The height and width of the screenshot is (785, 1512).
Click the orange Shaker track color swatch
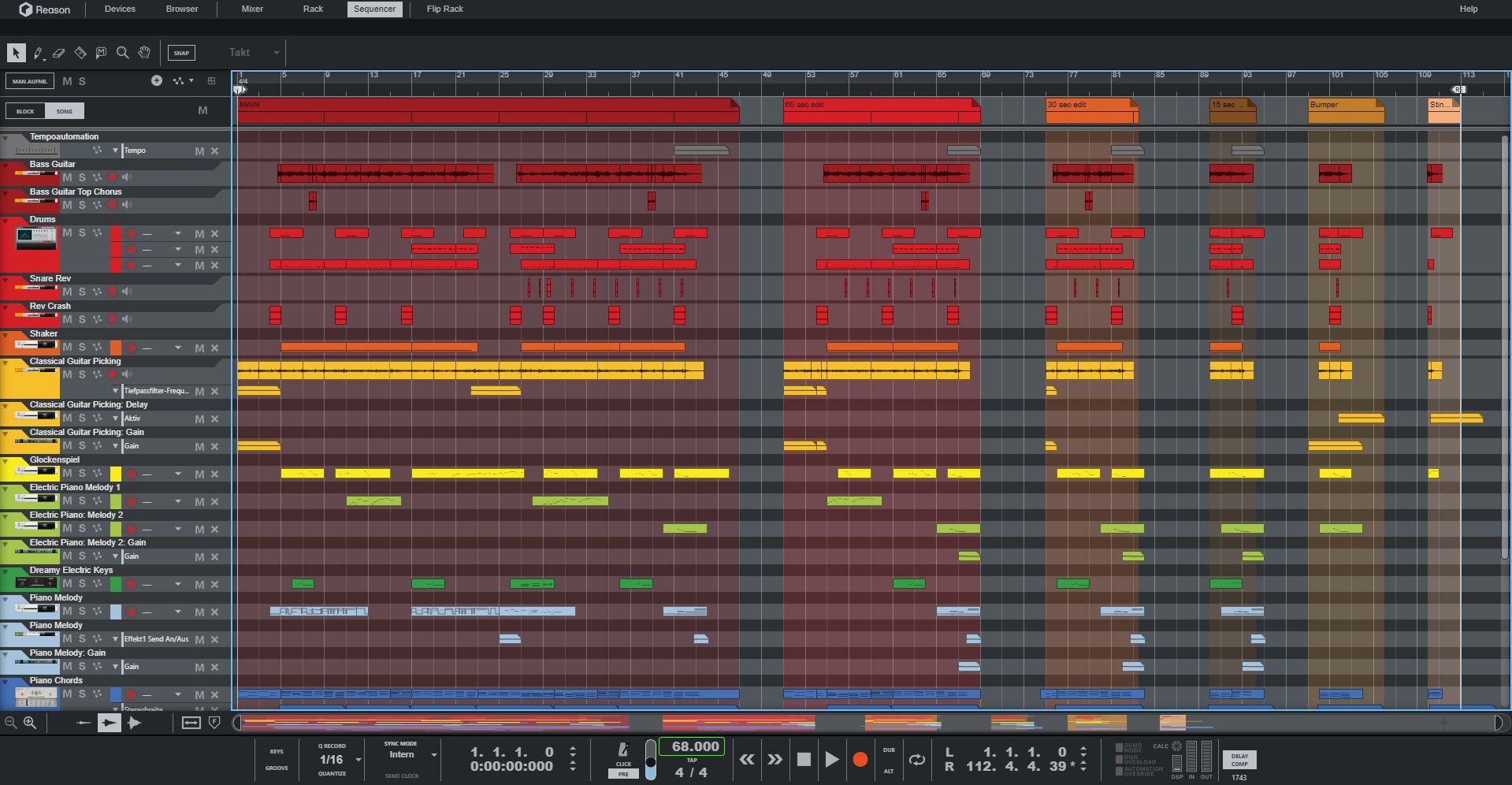pyautogui.click(x=116, y=348)
